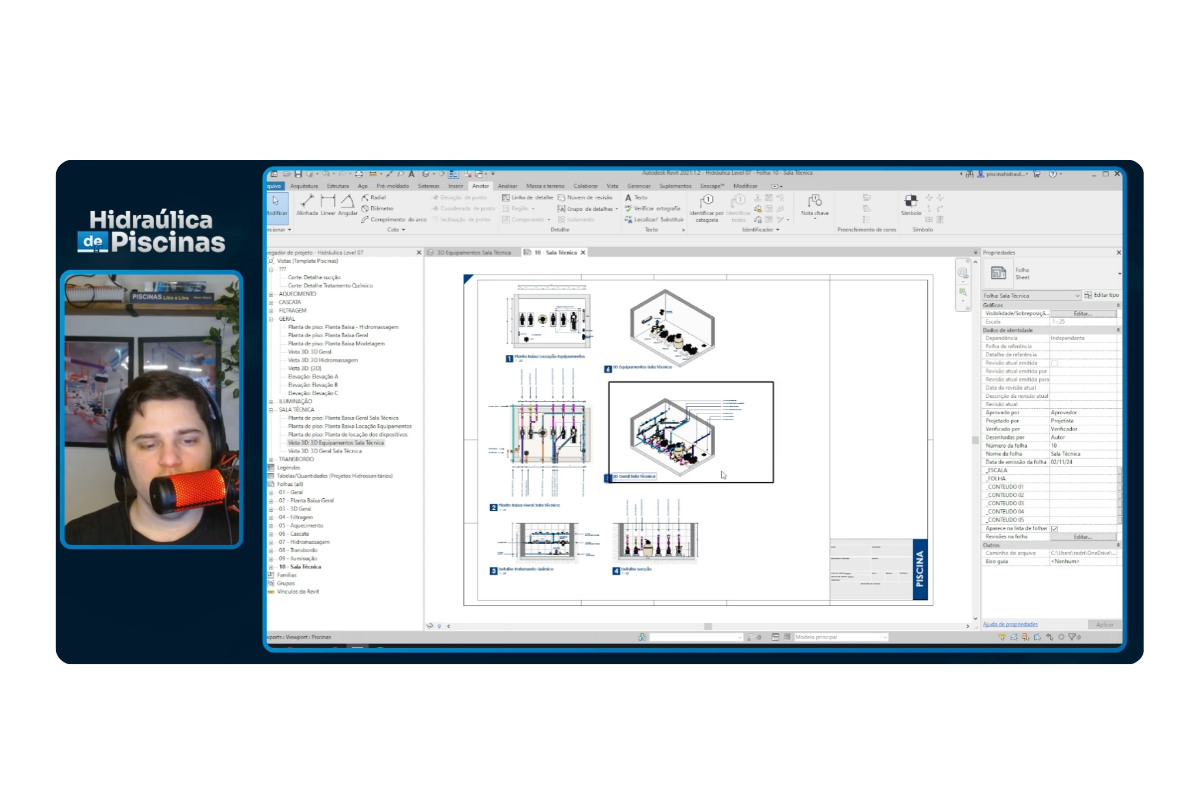
Task: Open the Ajuda de propriedades link
Action: point(1010,624)
